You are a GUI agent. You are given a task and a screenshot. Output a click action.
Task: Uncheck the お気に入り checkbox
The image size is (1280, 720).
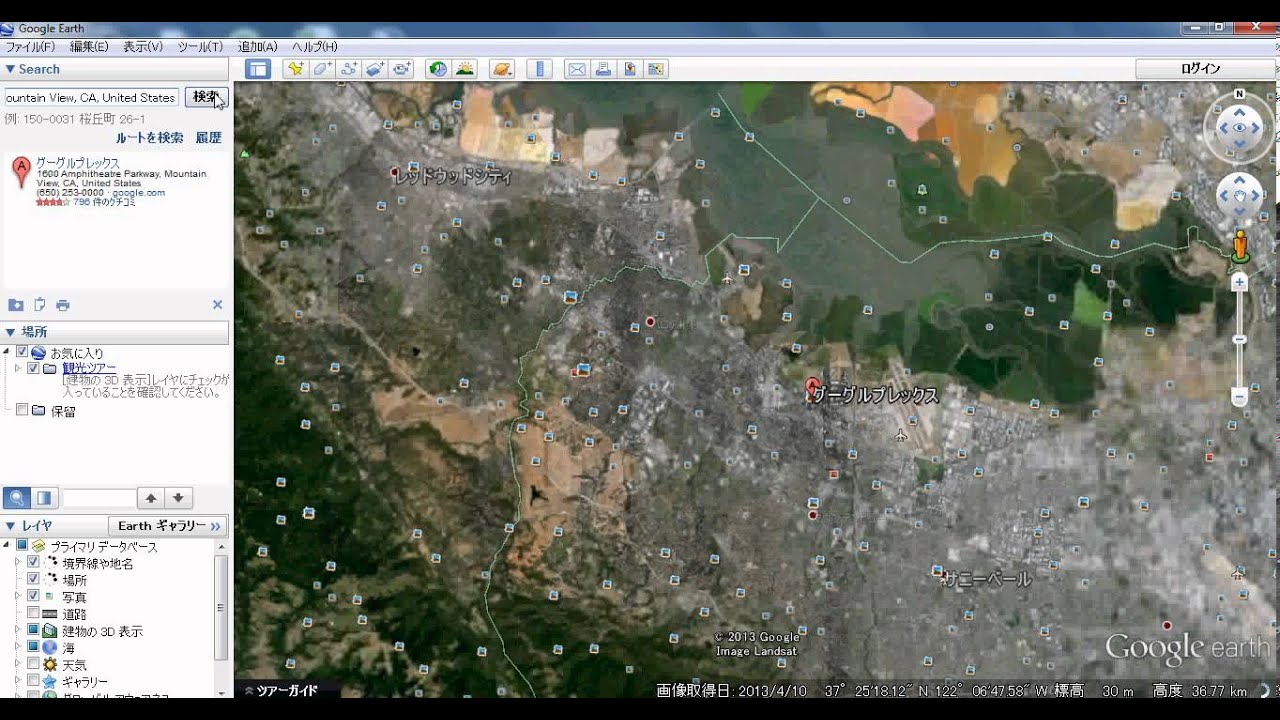(x=22, y=352)
